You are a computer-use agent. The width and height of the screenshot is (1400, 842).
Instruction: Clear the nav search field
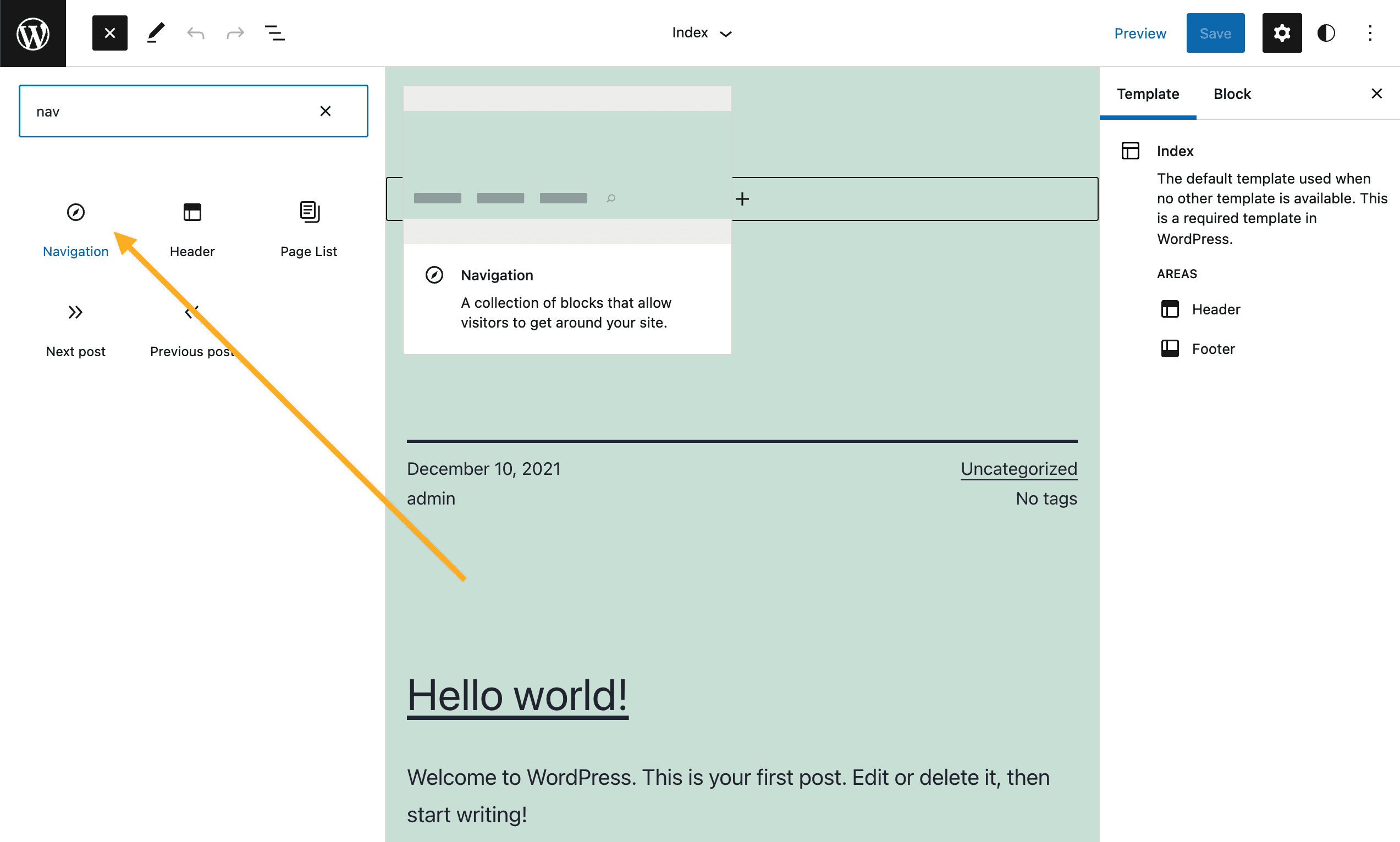(325, 111)
